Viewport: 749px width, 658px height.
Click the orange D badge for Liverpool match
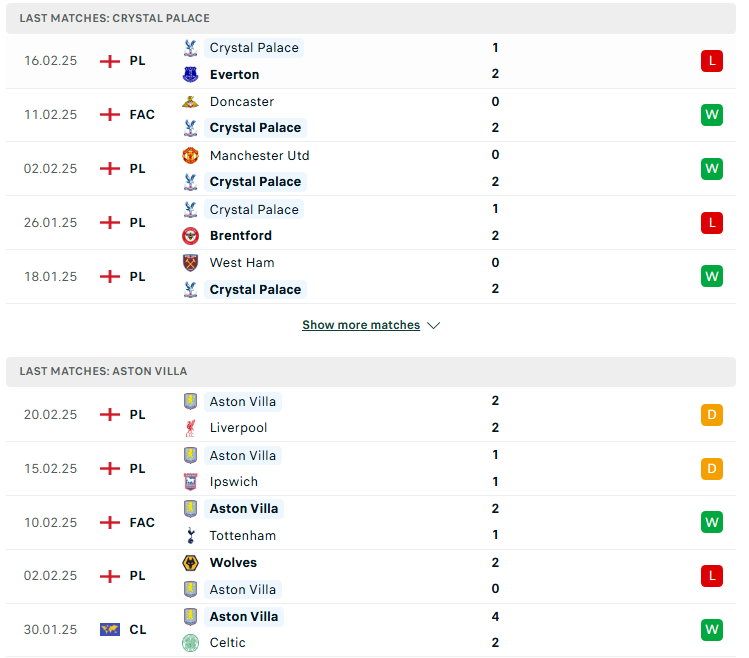[x=712, y=415]
